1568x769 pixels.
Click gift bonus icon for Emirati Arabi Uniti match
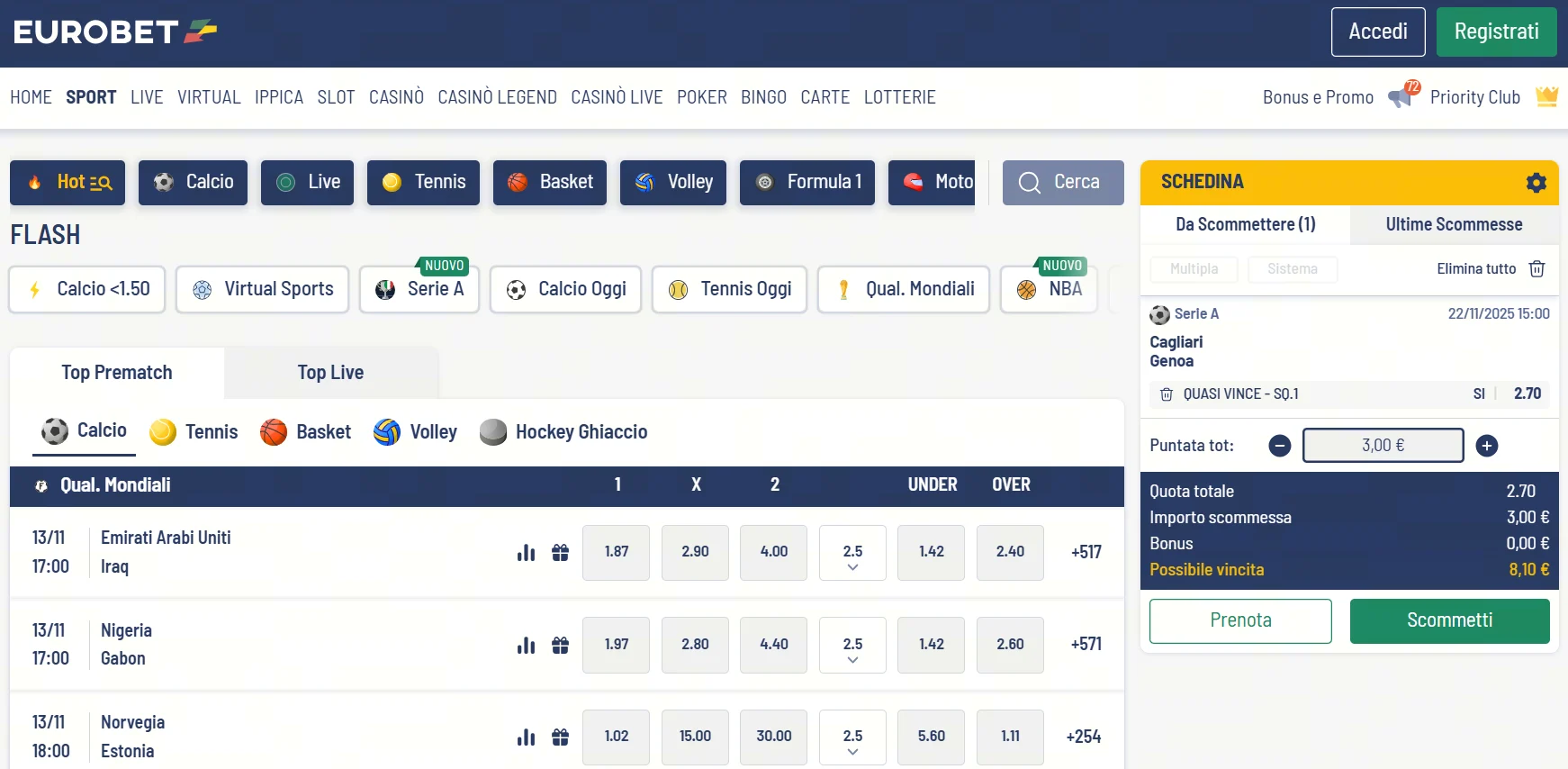(560, 552)
